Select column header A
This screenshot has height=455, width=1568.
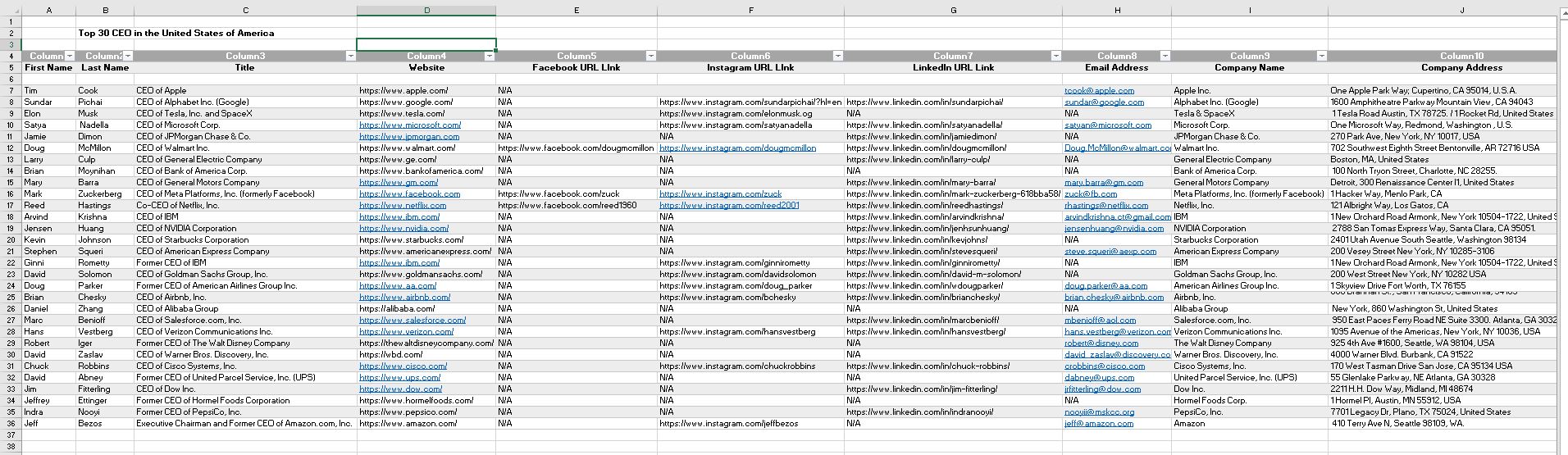click(48, 11)
